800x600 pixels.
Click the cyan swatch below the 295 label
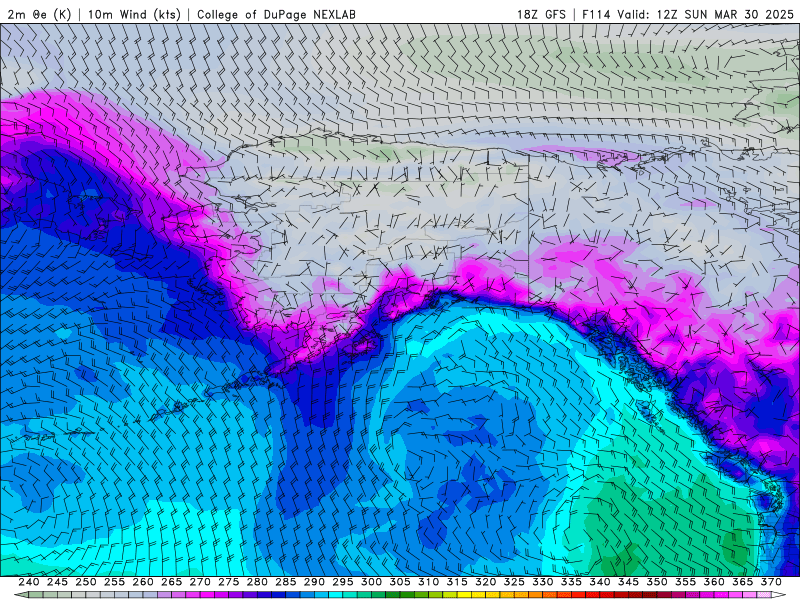click(336, 595)
